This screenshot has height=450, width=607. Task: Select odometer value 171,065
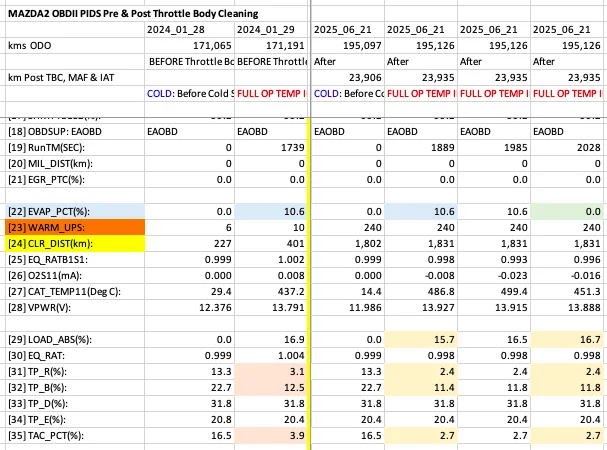click(x=189, y=46)
